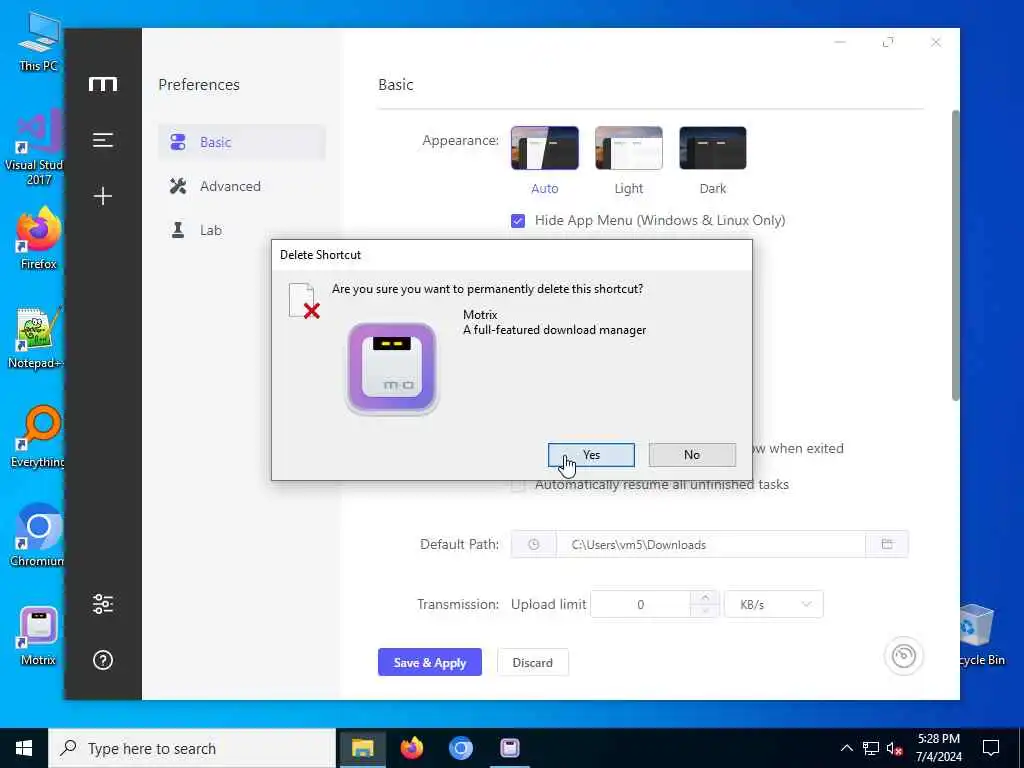
Task: Click Type here to search box
Action: [x=192, y=748]
